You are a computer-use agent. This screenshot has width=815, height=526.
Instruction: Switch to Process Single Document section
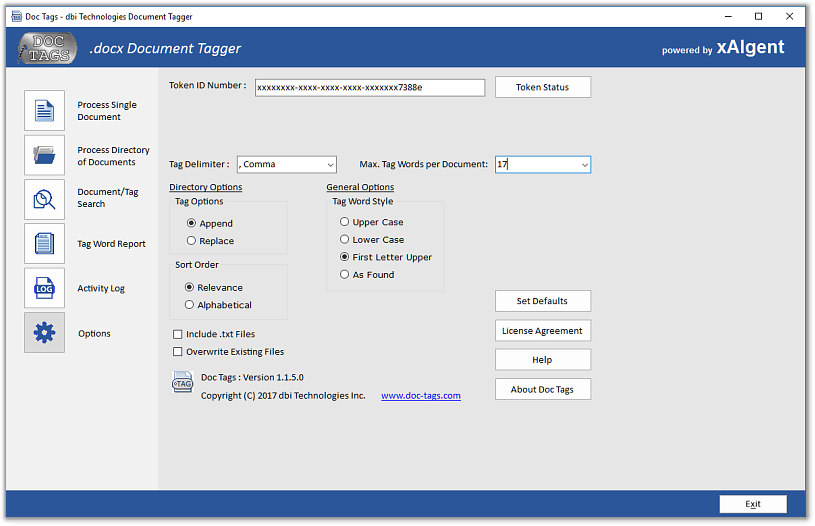coord(107,111)
